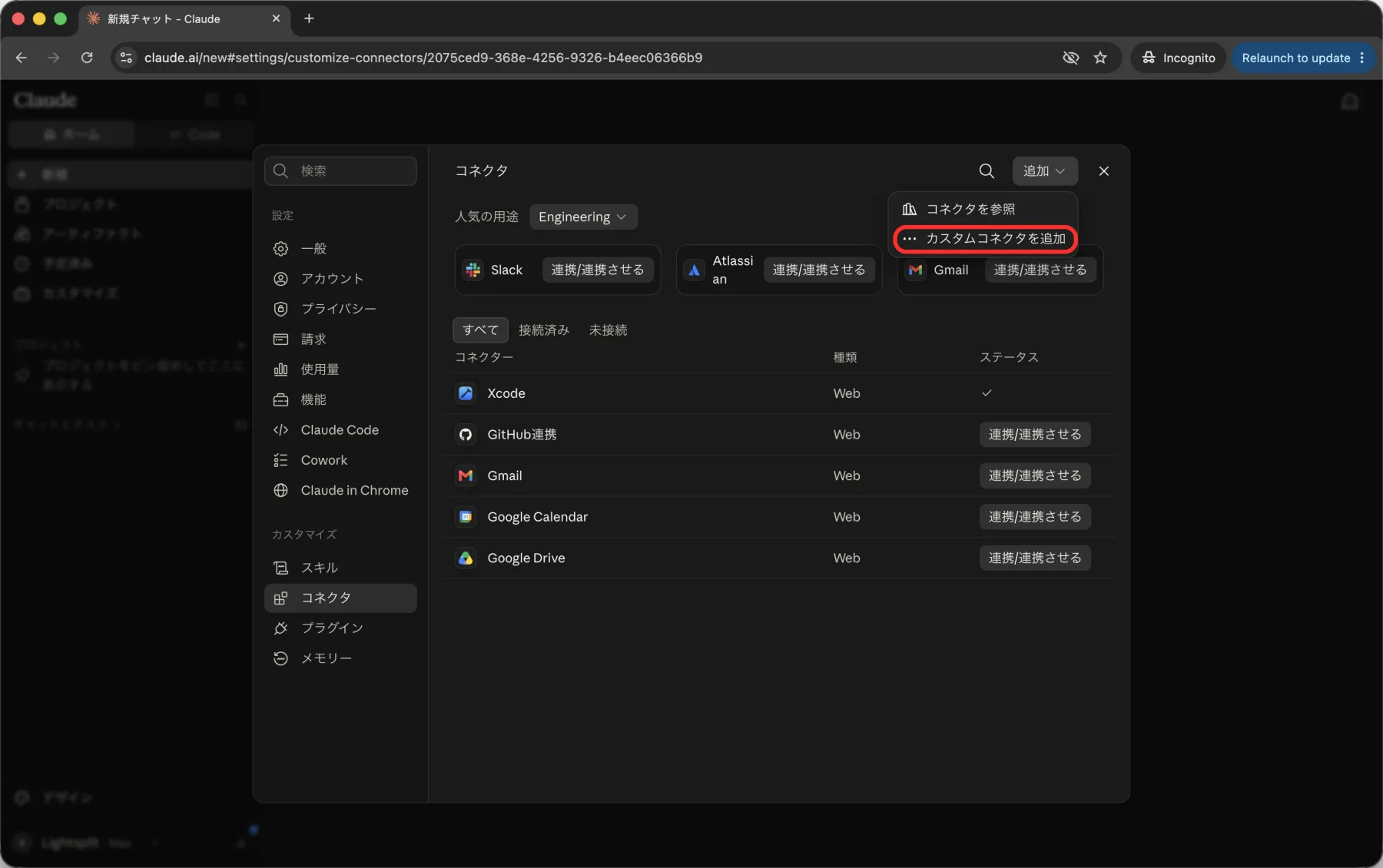
Task: Click the Incognito indicator button
Action: click(1178, 58)
